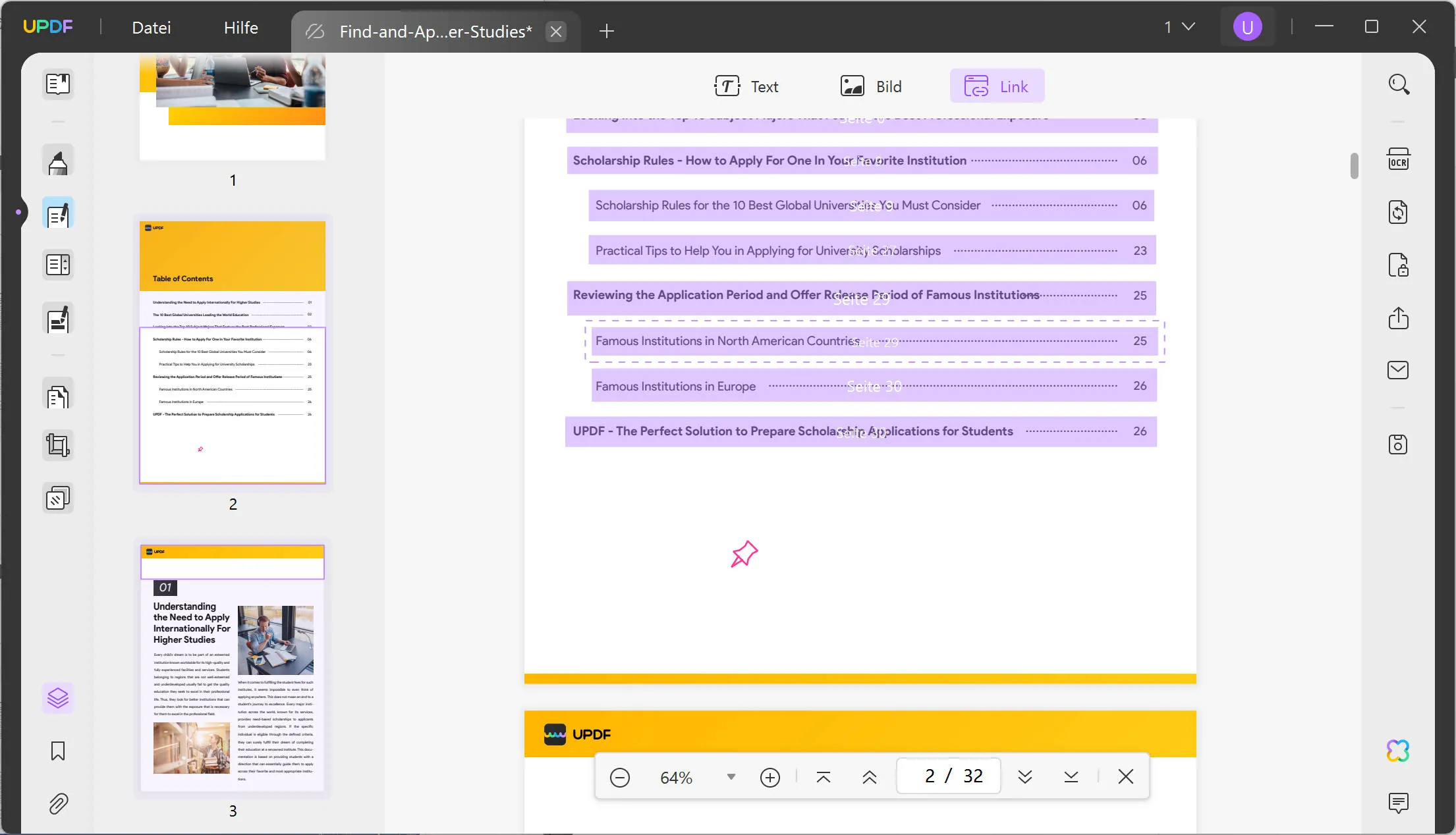Open the Crop pages tool

[58, 446]
